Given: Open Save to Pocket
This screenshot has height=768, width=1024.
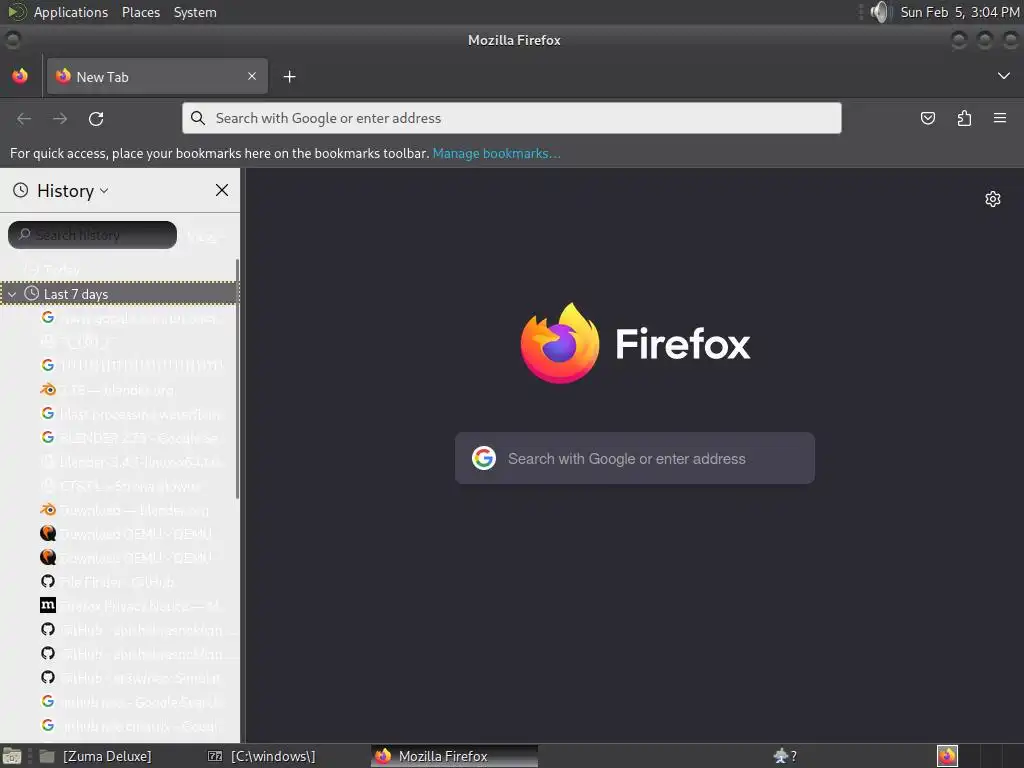Looking at the screenshot, I should click(927, 118).
